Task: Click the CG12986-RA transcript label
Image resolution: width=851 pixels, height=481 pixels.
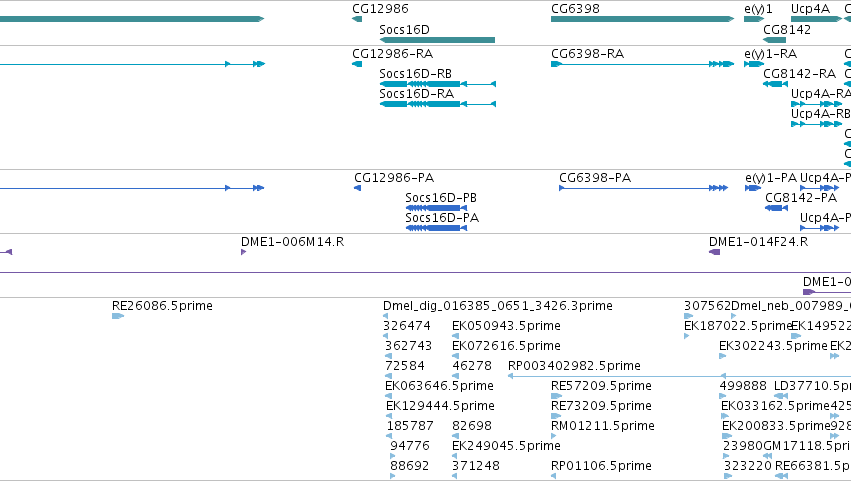Action: click(392, 54)
